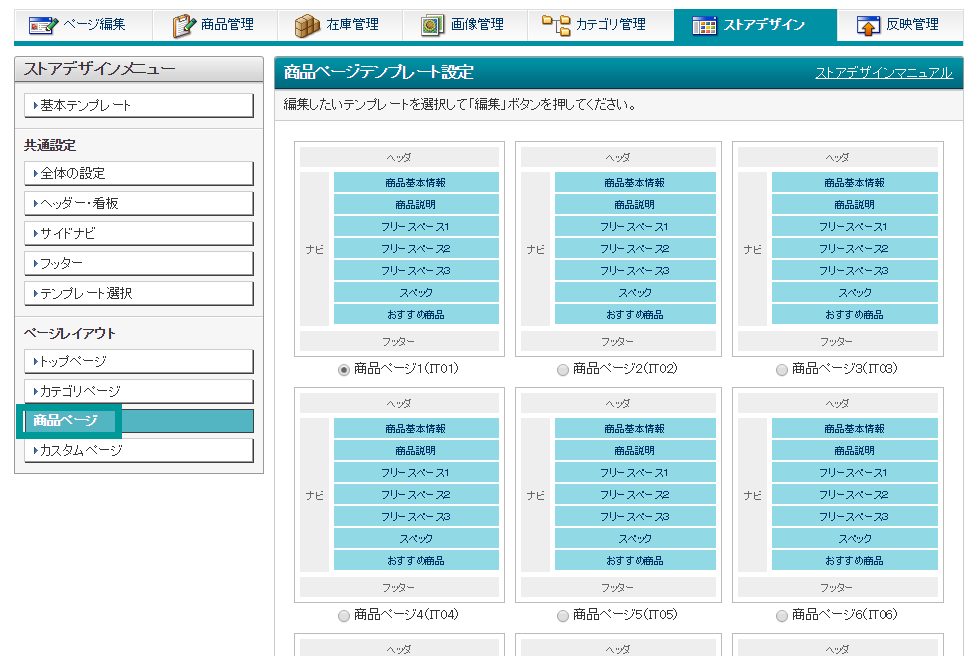Click the 在庫管理 boxes icon
Viewport: 969px width, 656px height.
(307, 25)
